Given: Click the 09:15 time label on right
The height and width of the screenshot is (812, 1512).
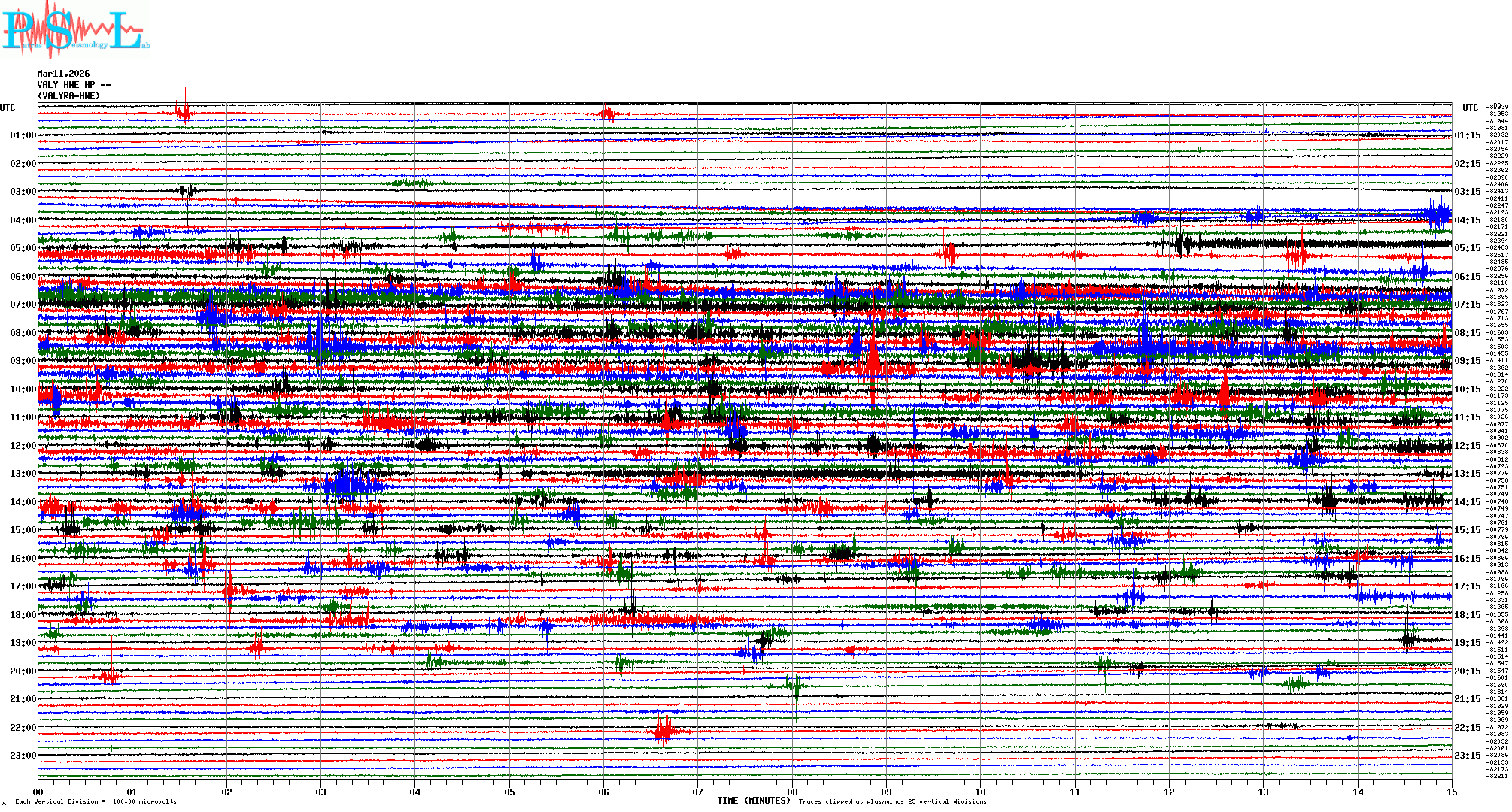Looking at the screenshot, I should pos(1467,362).
